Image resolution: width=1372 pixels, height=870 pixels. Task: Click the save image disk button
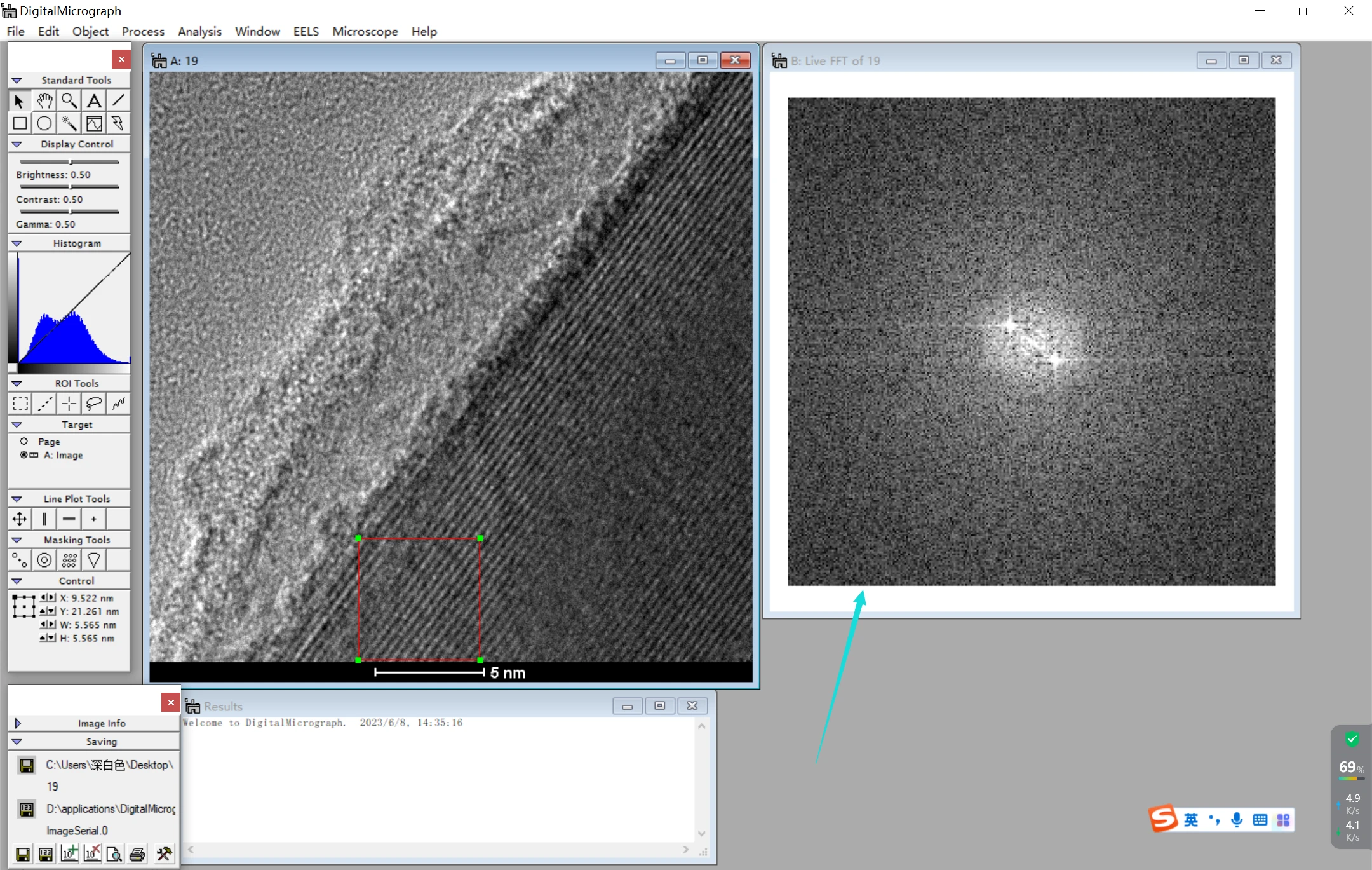tap(23, 853)
